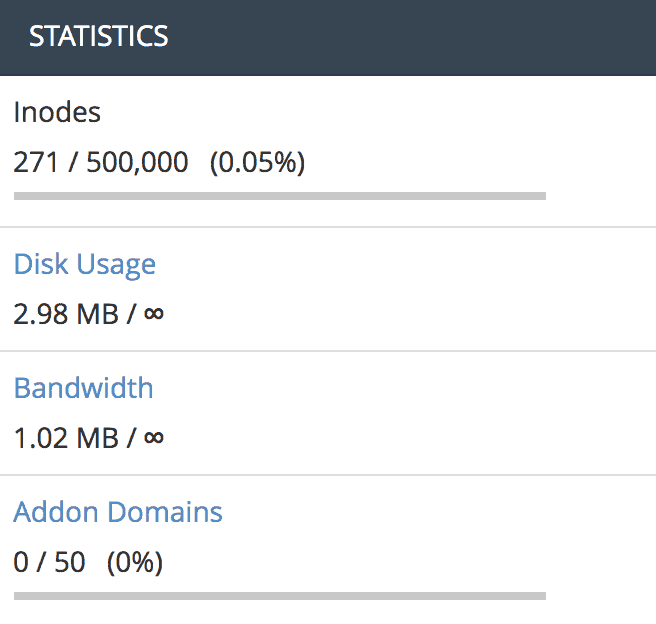
Task: Click the Inodes label
Action: click(57, 112)
